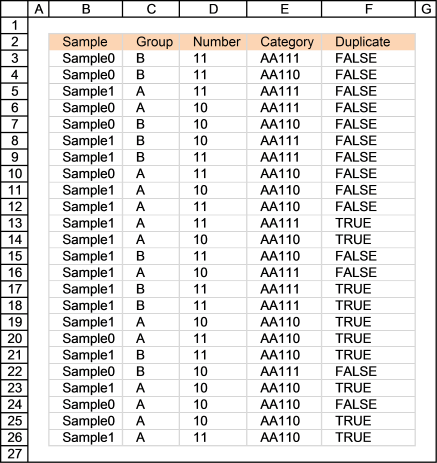Click the Category header cell
The width and height of the screenshot is (437, 463).
[x=284, y=42]
